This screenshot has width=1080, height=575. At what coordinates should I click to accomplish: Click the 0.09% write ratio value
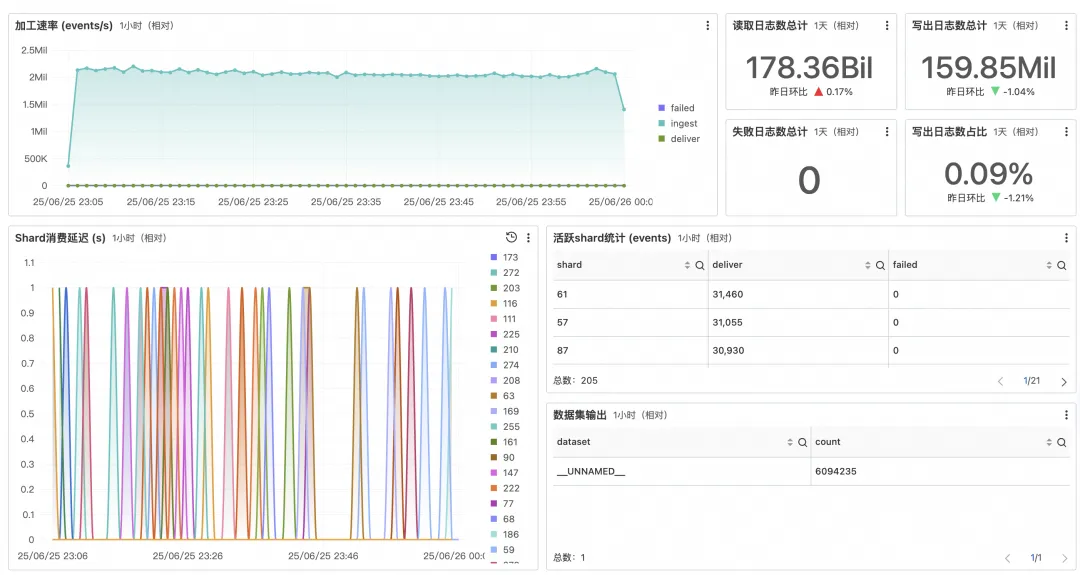(x=988, y=174)
